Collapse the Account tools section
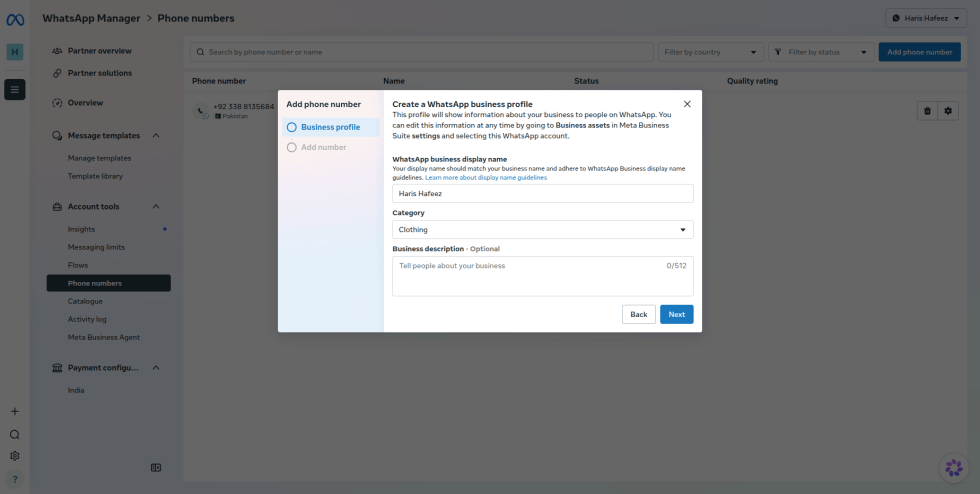The image size is (980, 494). (156, 206)
